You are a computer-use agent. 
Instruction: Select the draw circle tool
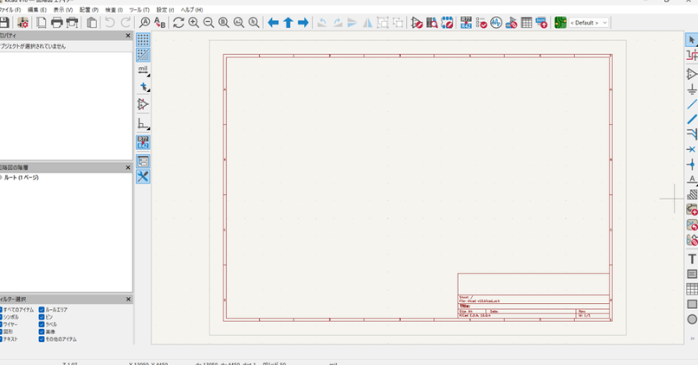point(692,319)
